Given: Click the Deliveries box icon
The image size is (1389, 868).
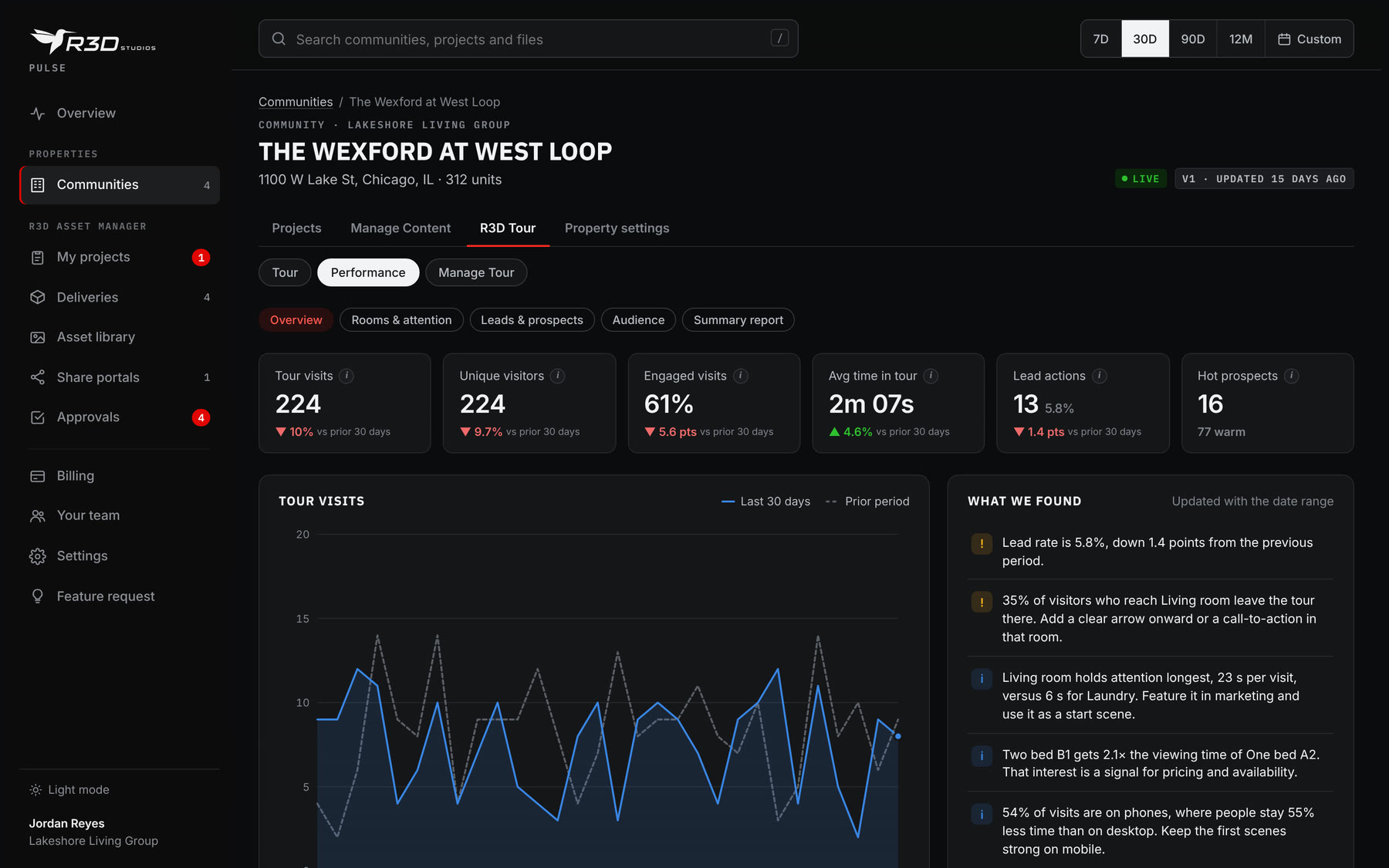Looking at the screenshot, I should click(37, 298).
